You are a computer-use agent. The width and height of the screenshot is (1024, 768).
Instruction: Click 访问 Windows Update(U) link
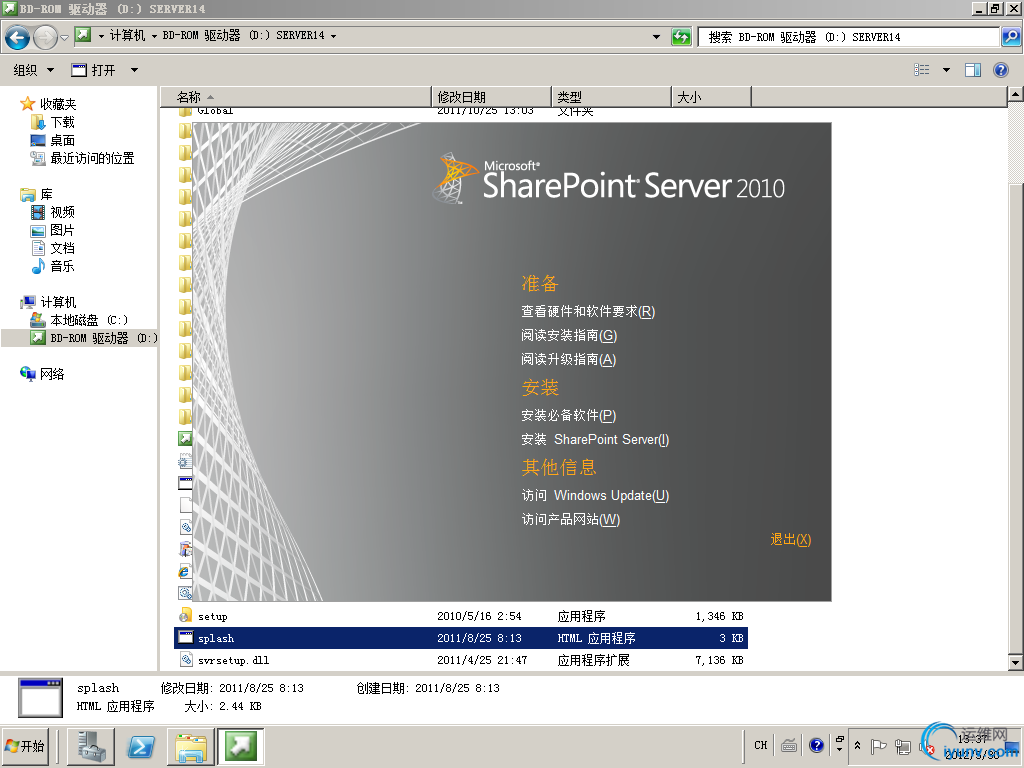[x=595, y=496]
